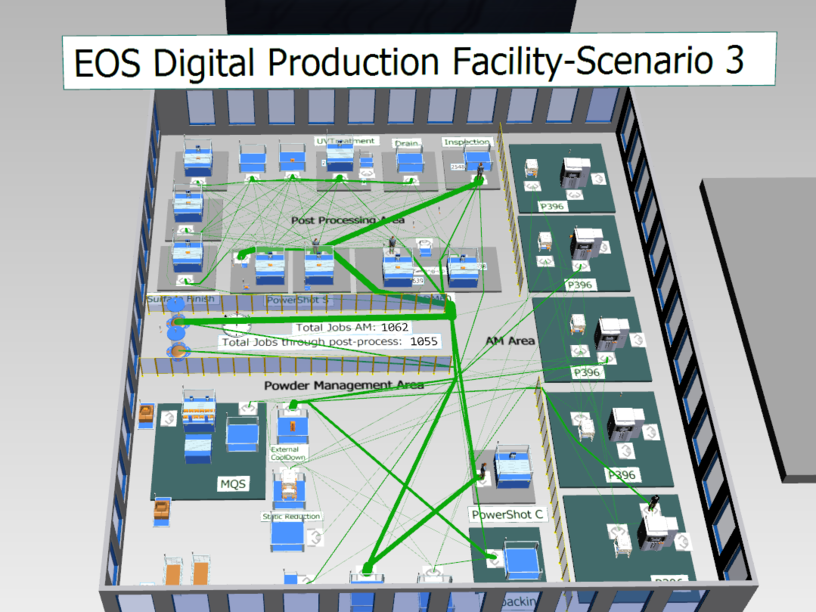Viewport: 816px width, 612px height.
Task: Select the Post Processing Area label
Action: click(x=348, y=220)
